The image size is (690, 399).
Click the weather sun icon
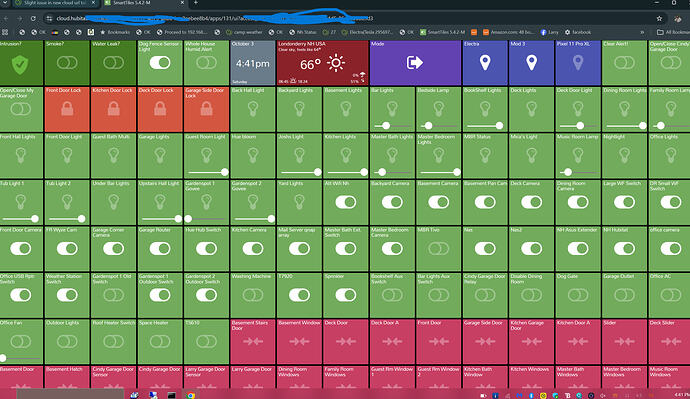tap(336, 63)
